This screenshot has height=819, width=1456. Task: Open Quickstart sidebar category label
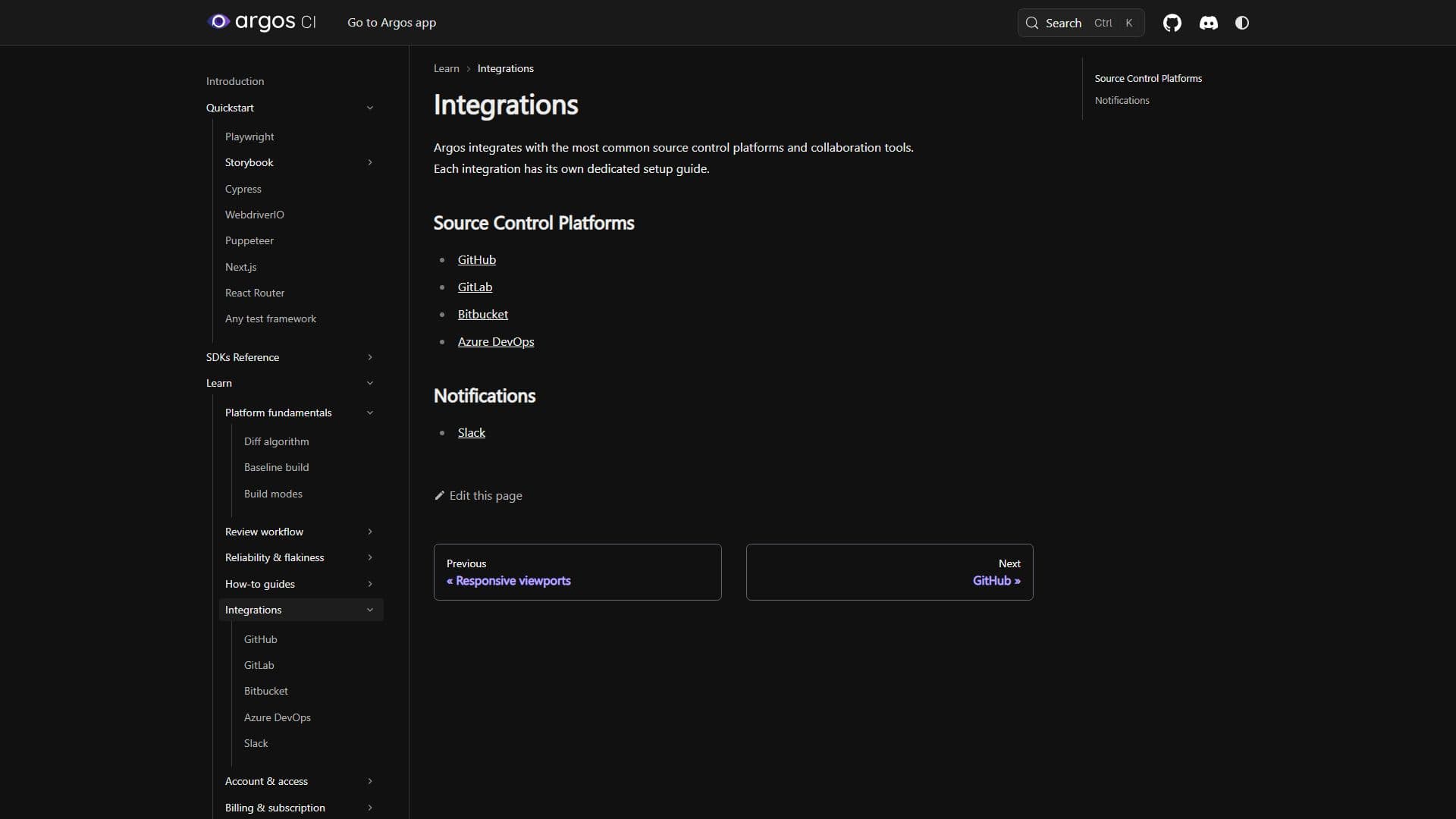coord(230,108)
